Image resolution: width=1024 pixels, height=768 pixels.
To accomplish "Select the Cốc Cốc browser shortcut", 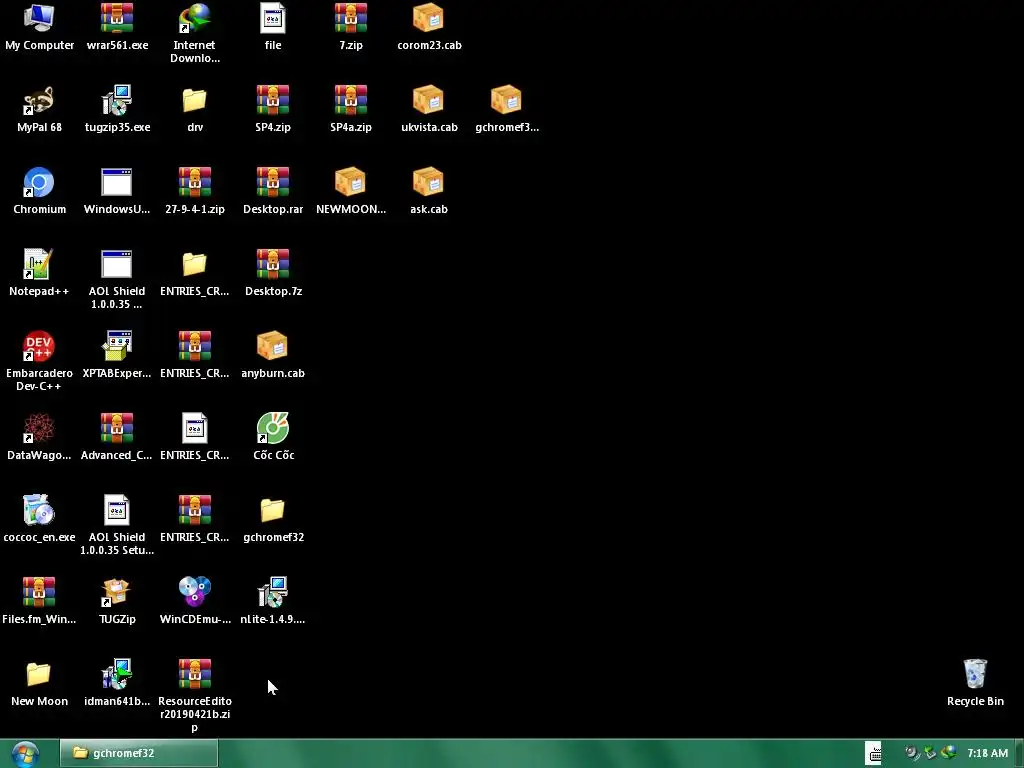I will [273, 428].
